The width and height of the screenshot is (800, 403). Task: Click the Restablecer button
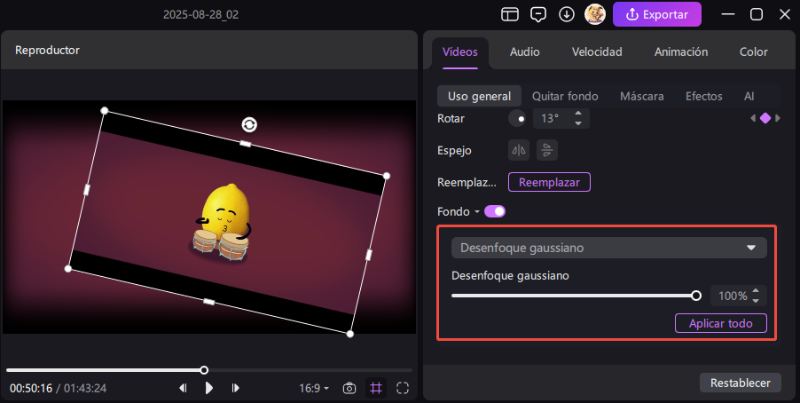(x=739, y=382)
